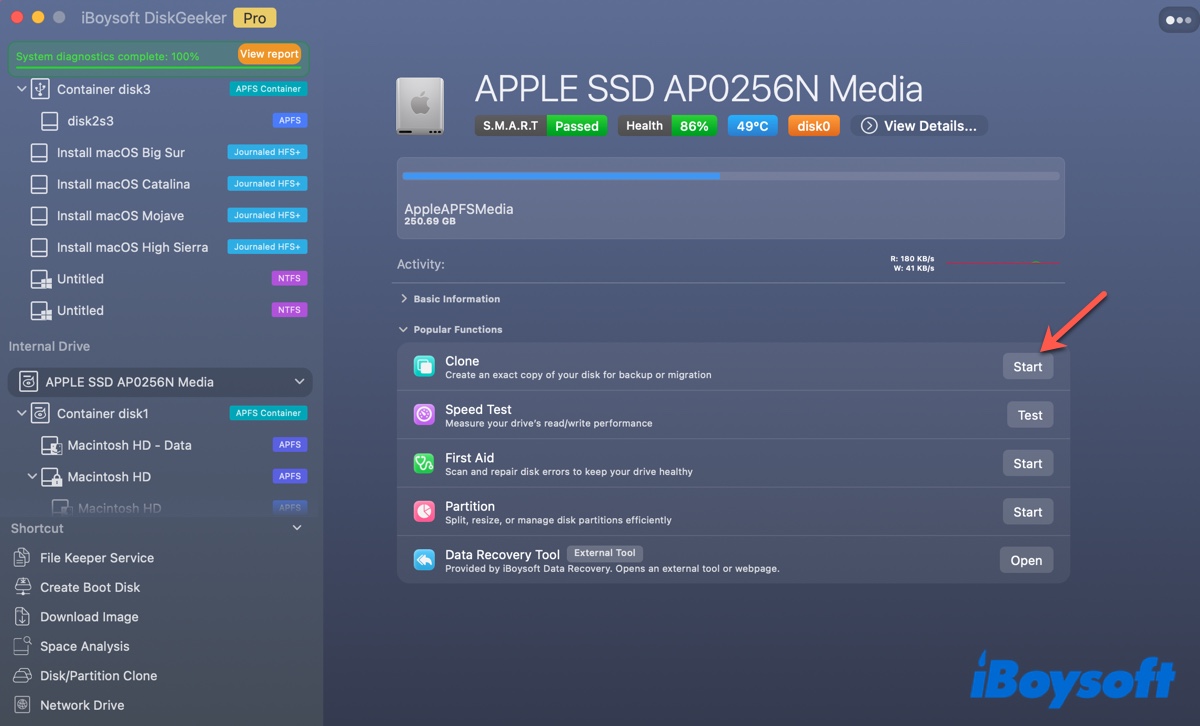Select File Keeper Service shortcut
This screenshot has height=726, width=1200.
pyautogui.click(x=96, y=558)
